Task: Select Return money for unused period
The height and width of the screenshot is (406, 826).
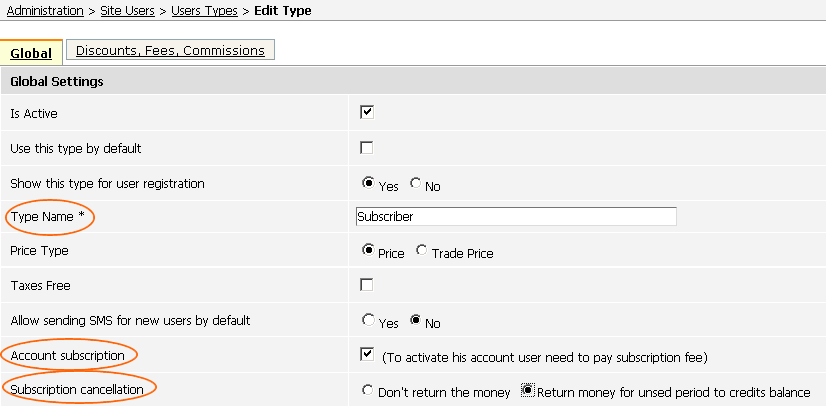Action: tap(528, 390)
